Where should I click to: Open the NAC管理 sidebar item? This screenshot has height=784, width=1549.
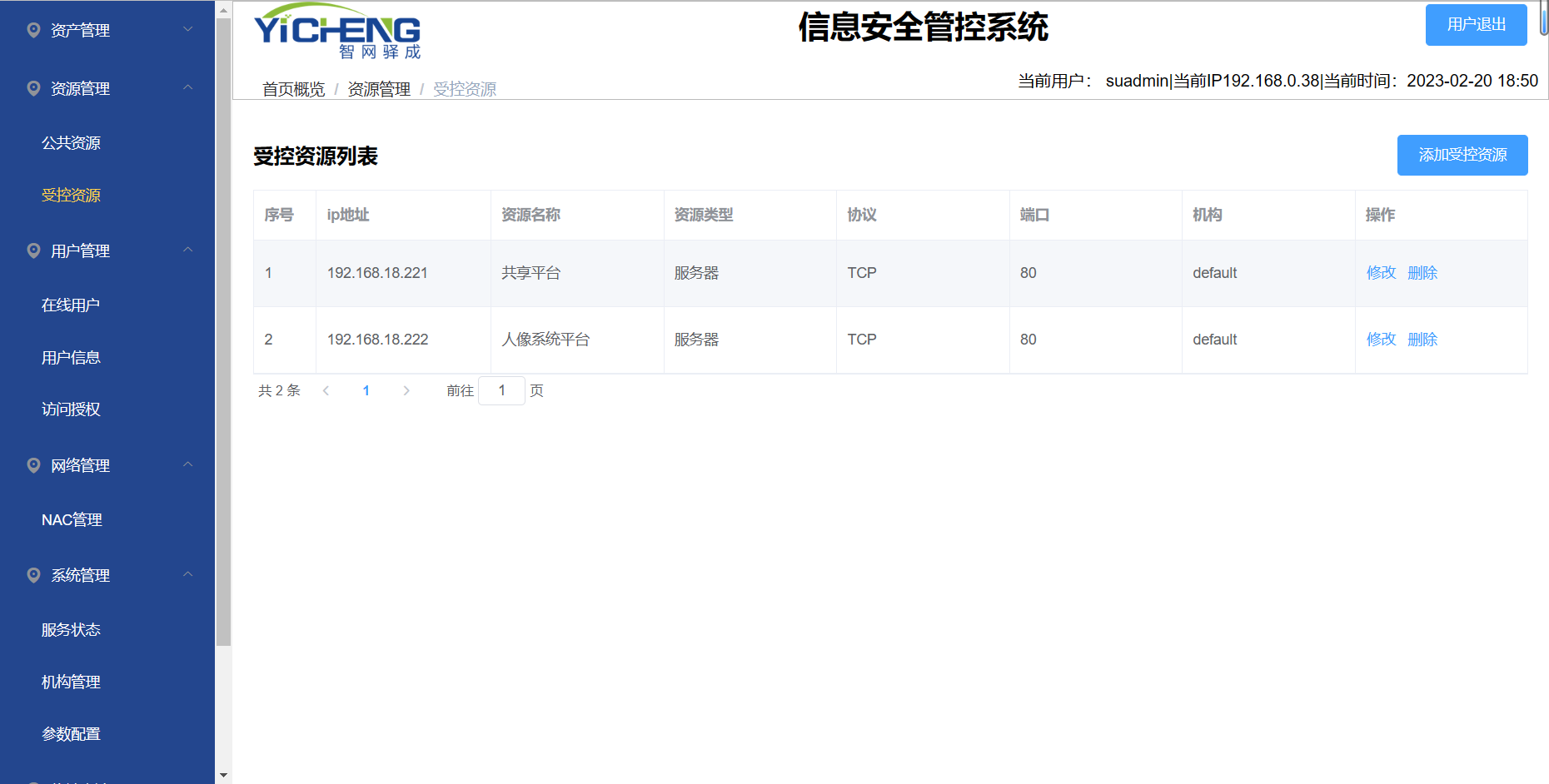[x=72, y=520]
